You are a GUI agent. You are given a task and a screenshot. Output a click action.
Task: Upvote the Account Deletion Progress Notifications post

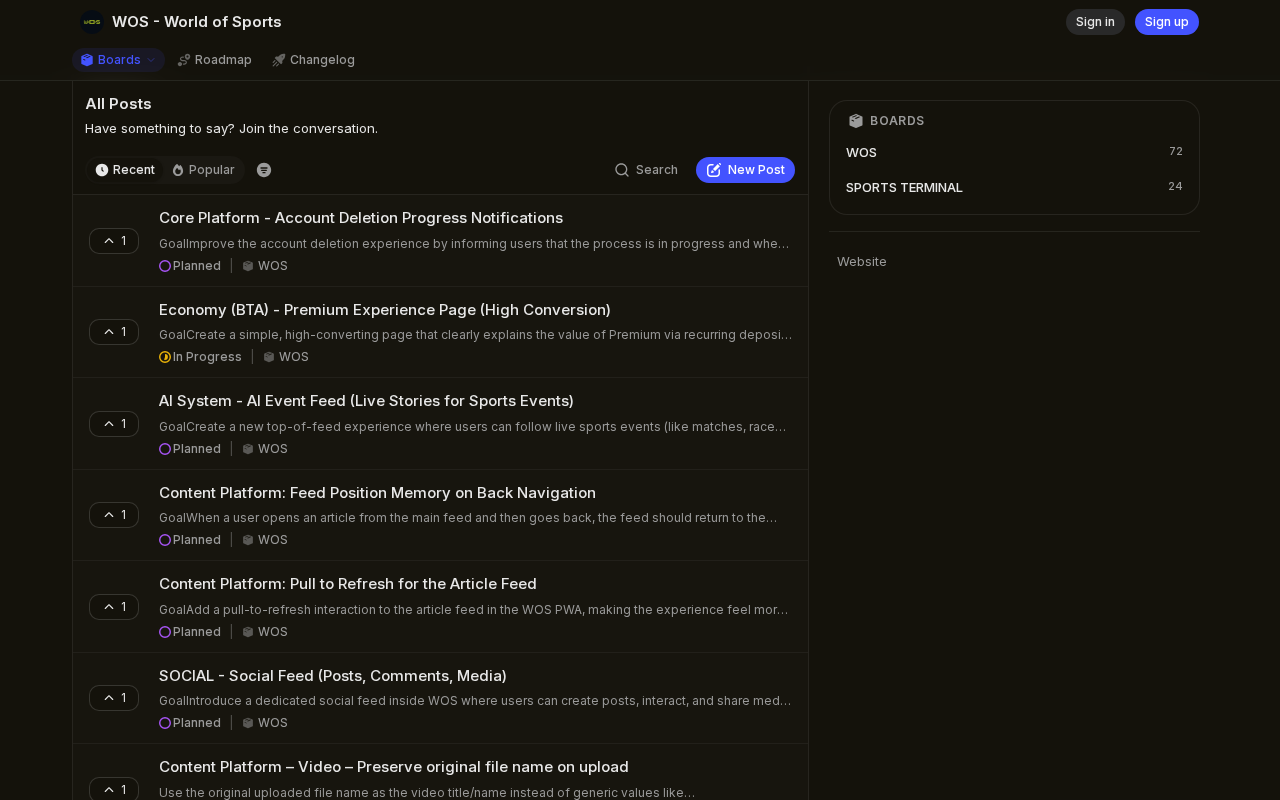coord(114,241)
